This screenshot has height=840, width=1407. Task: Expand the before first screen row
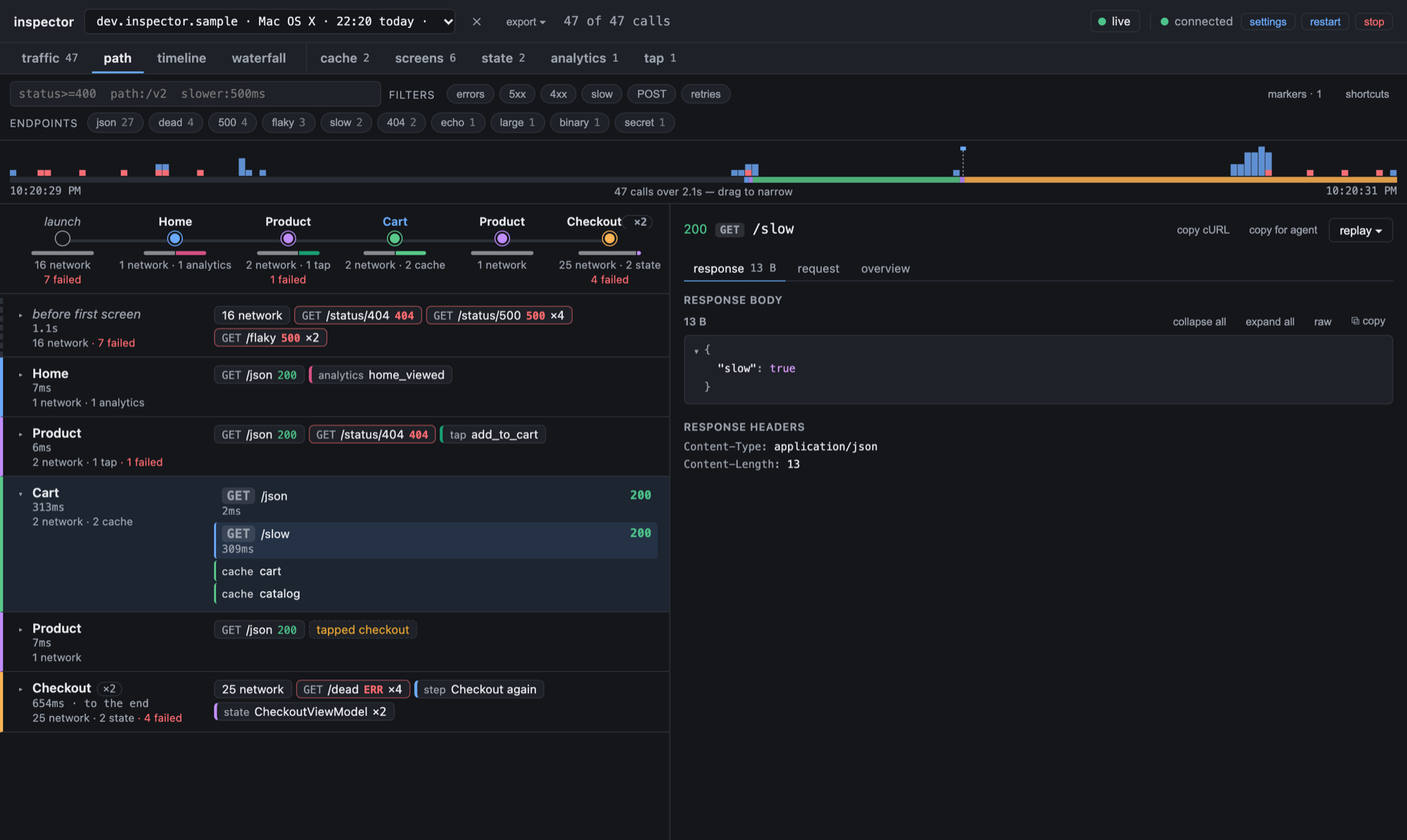[20, 315]
